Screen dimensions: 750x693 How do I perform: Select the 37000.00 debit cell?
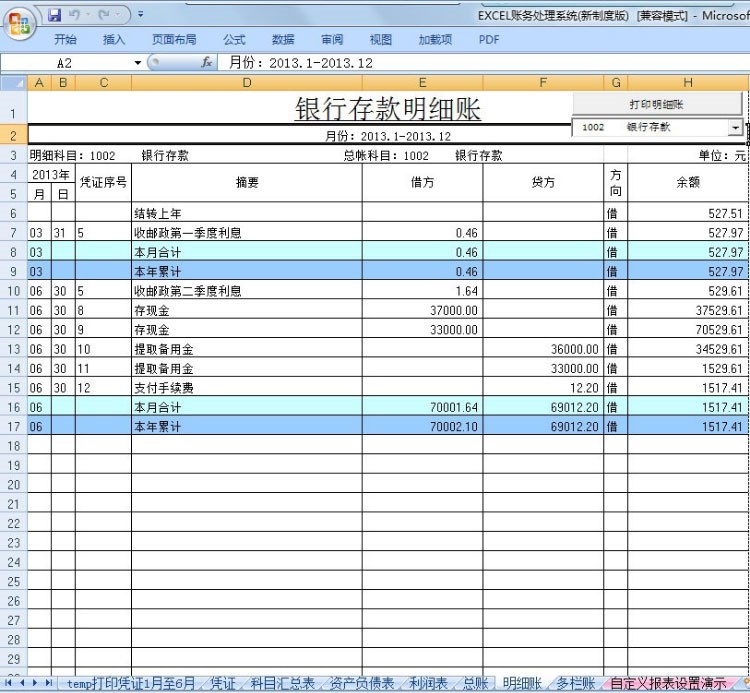tap(422, 310)
